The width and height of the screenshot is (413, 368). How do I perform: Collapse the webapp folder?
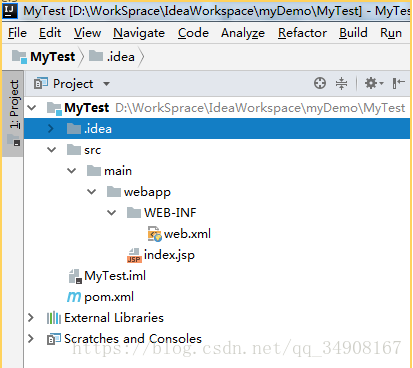pos(92,192)
